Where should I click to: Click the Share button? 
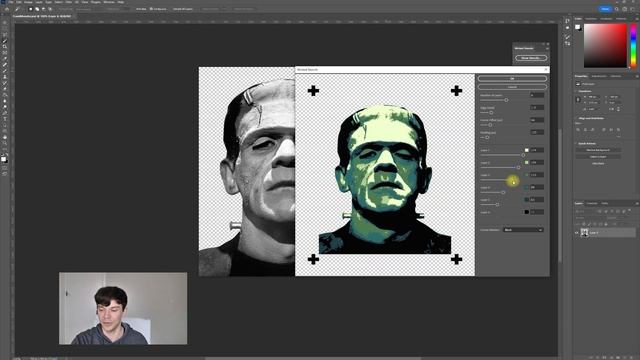pyautogui.click(x=605, y=9)
